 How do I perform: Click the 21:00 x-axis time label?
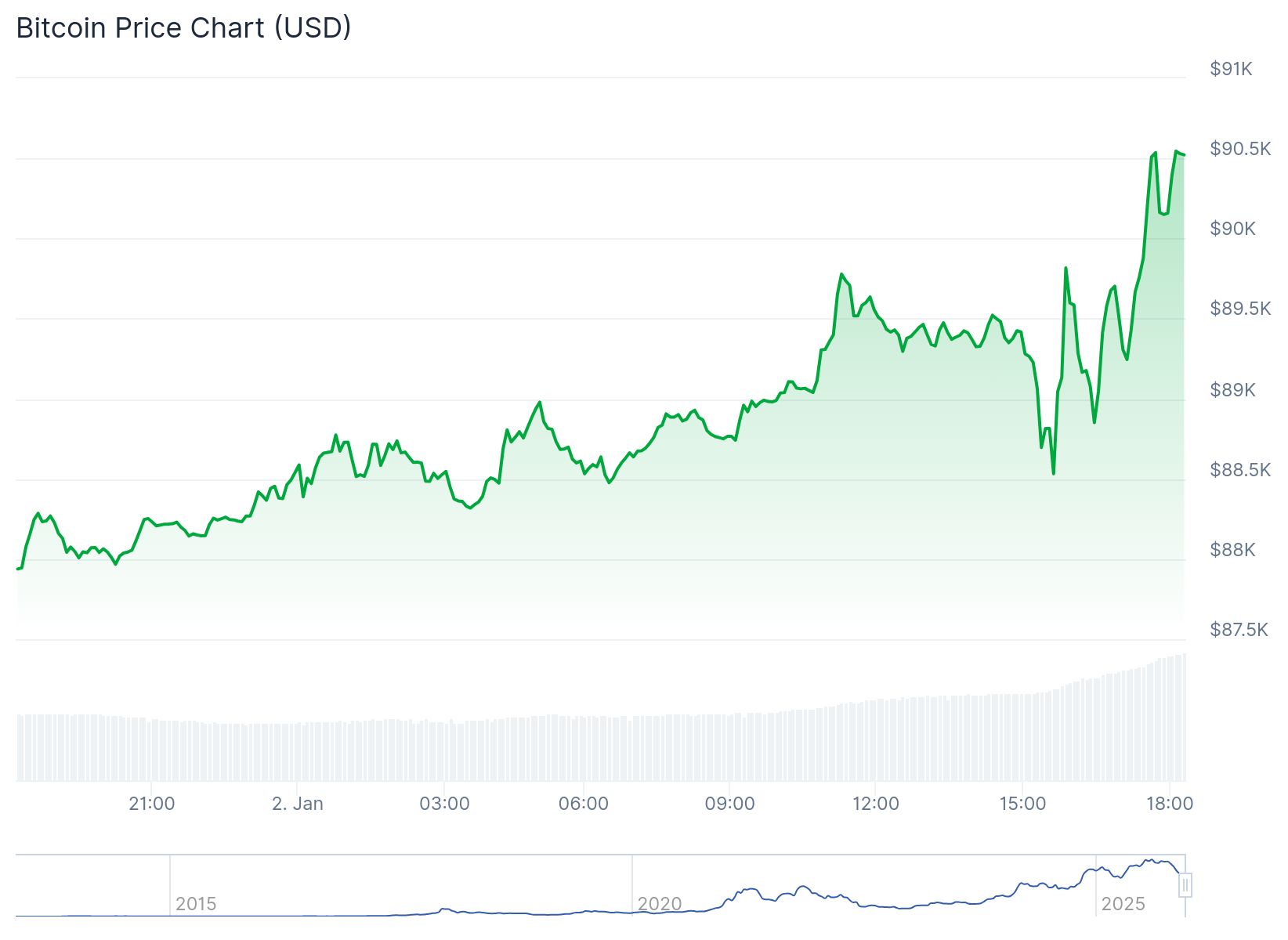[x=152, y=804]
